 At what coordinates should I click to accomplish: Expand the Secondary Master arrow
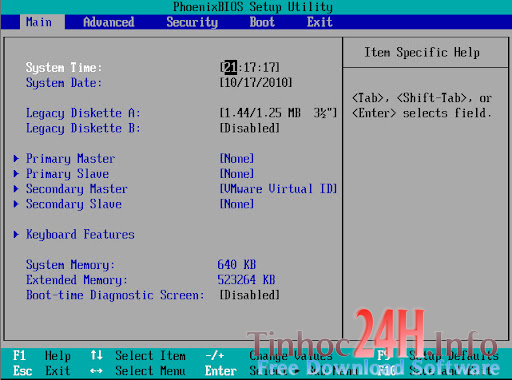16,189
